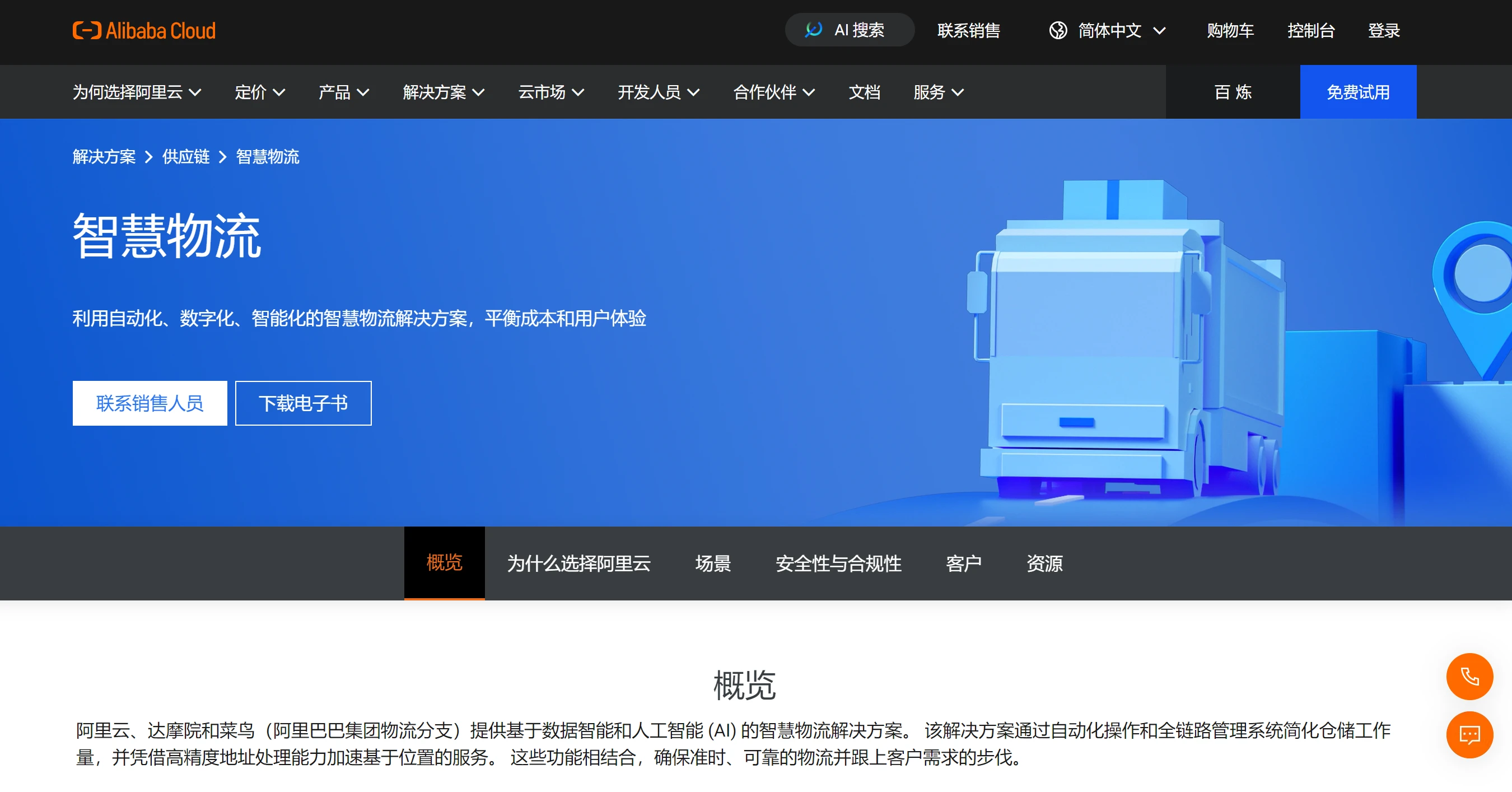Expand the 合作伙伴 menu
Screen dimensions: 1512x792
(x=773, y=92)
